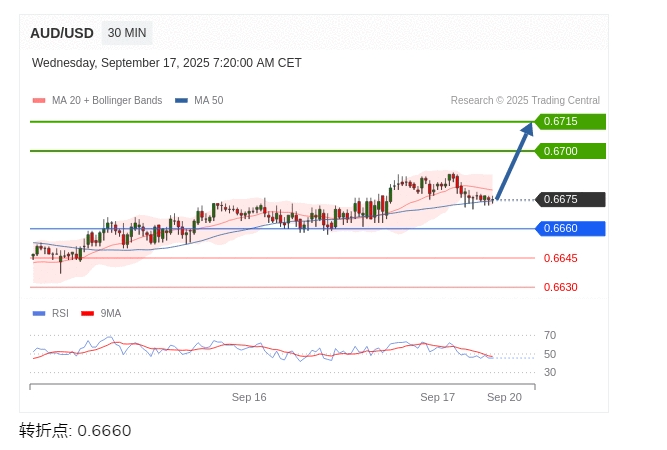The width and height of the screenshot is (667, 450).
Task: Click the RSI 30 axis value
Action: [x=550, y=372]
